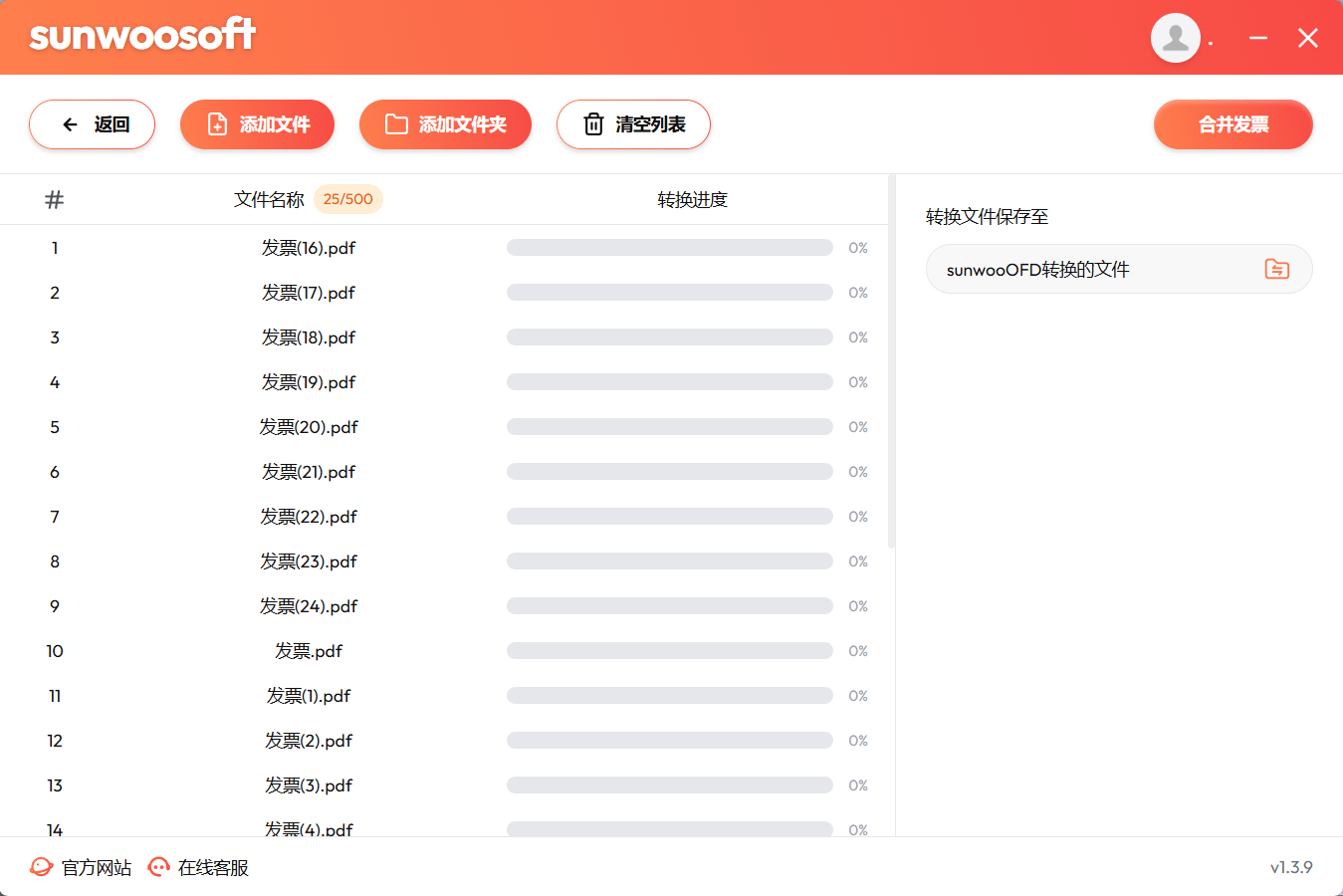The image size is (1343, 896).
Task: Click the save path field sunwooOFD转换的文件
Action: [1119, 269]
